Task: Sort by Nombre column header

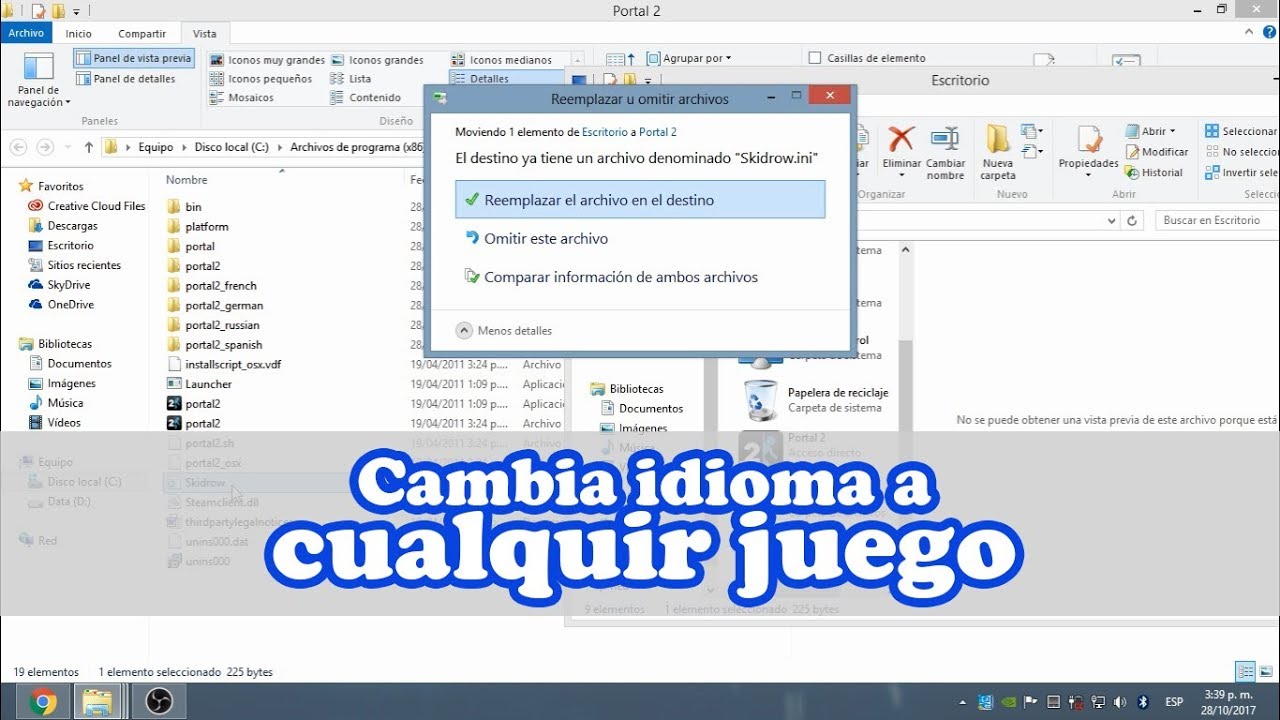Action: tap(187, 180)
